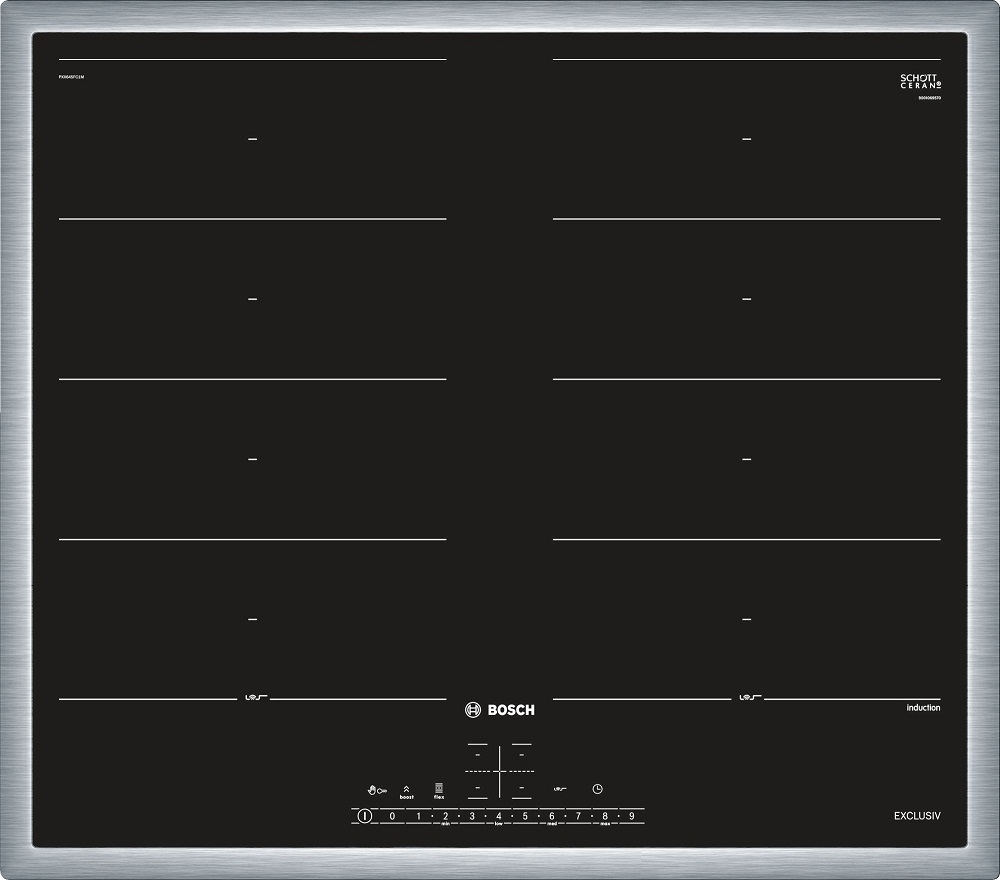
Task: Tap the half-step dot between 4 and 5
Action: pyautogui.click(x=512, y=816)
